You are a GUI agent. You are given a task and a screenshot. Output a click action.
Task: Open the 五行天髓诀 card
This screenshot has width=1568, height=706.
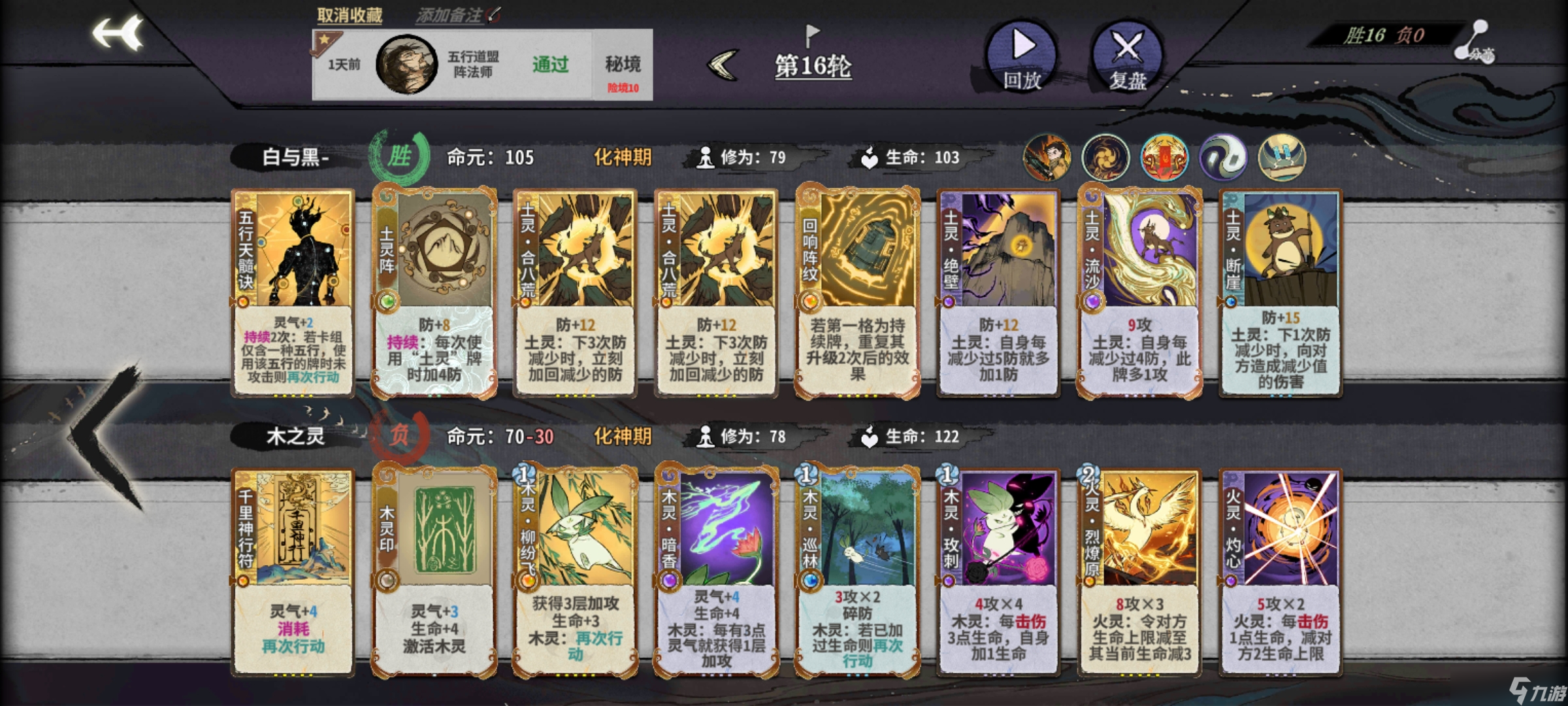[293, 293]
